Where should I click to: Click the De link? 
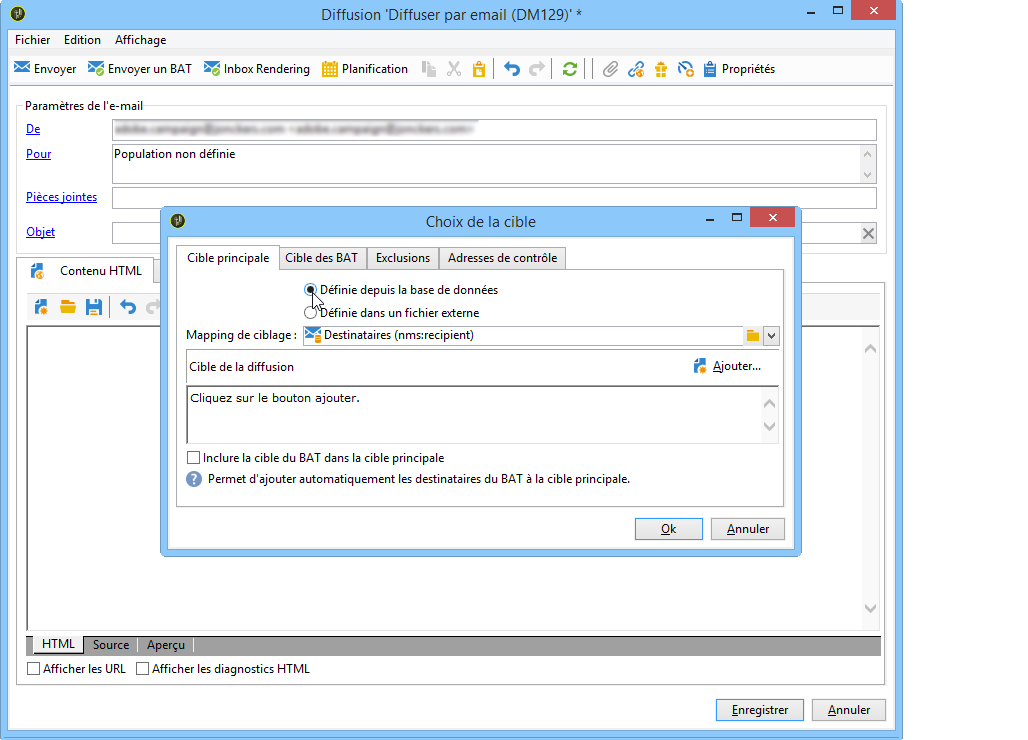coord(33,129)
